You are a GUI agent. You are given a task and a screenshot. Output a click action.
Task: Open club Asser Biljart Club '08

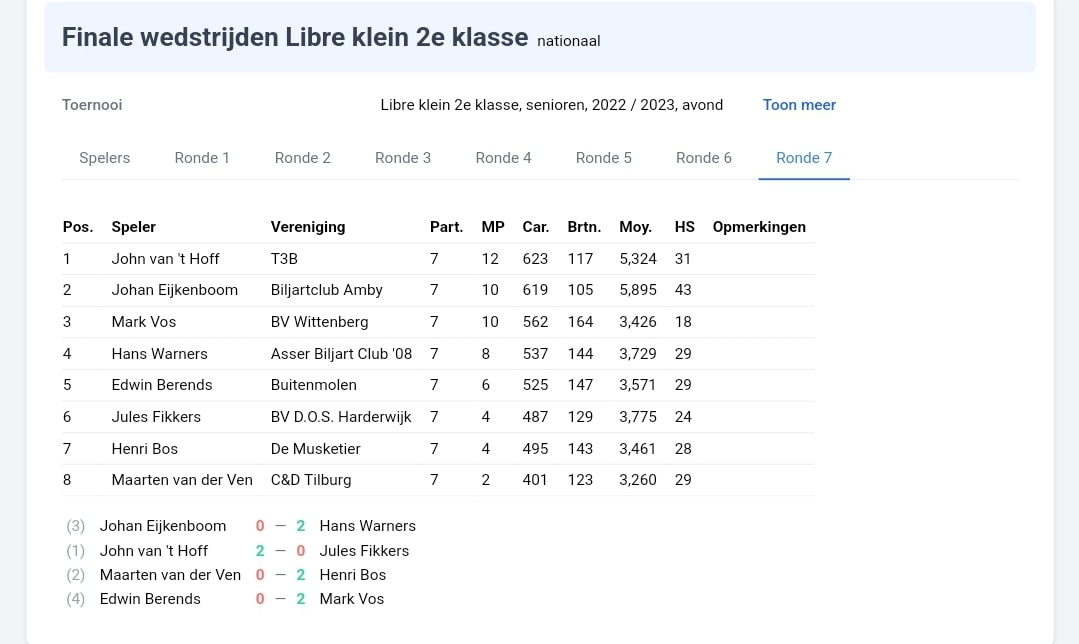point(341,354)
